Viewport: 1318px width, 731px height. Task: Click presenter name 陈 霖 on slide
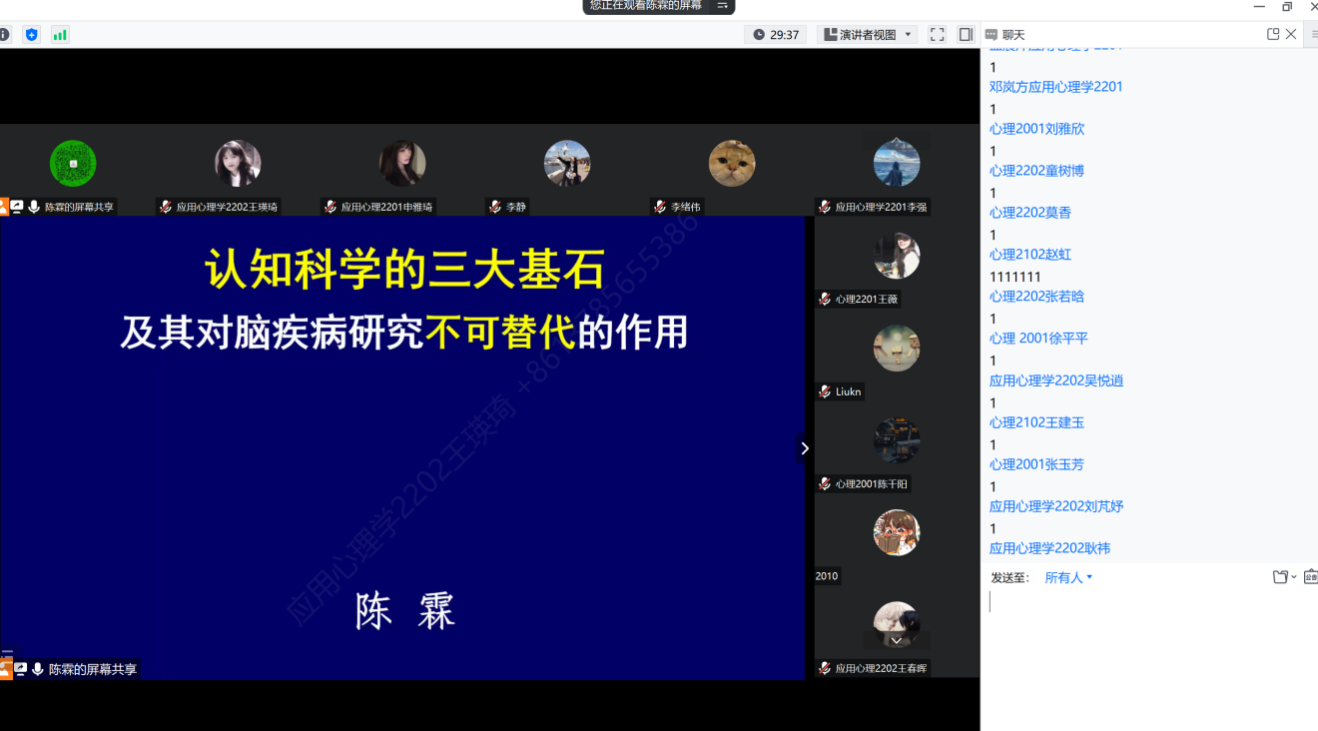pos(405,611)
